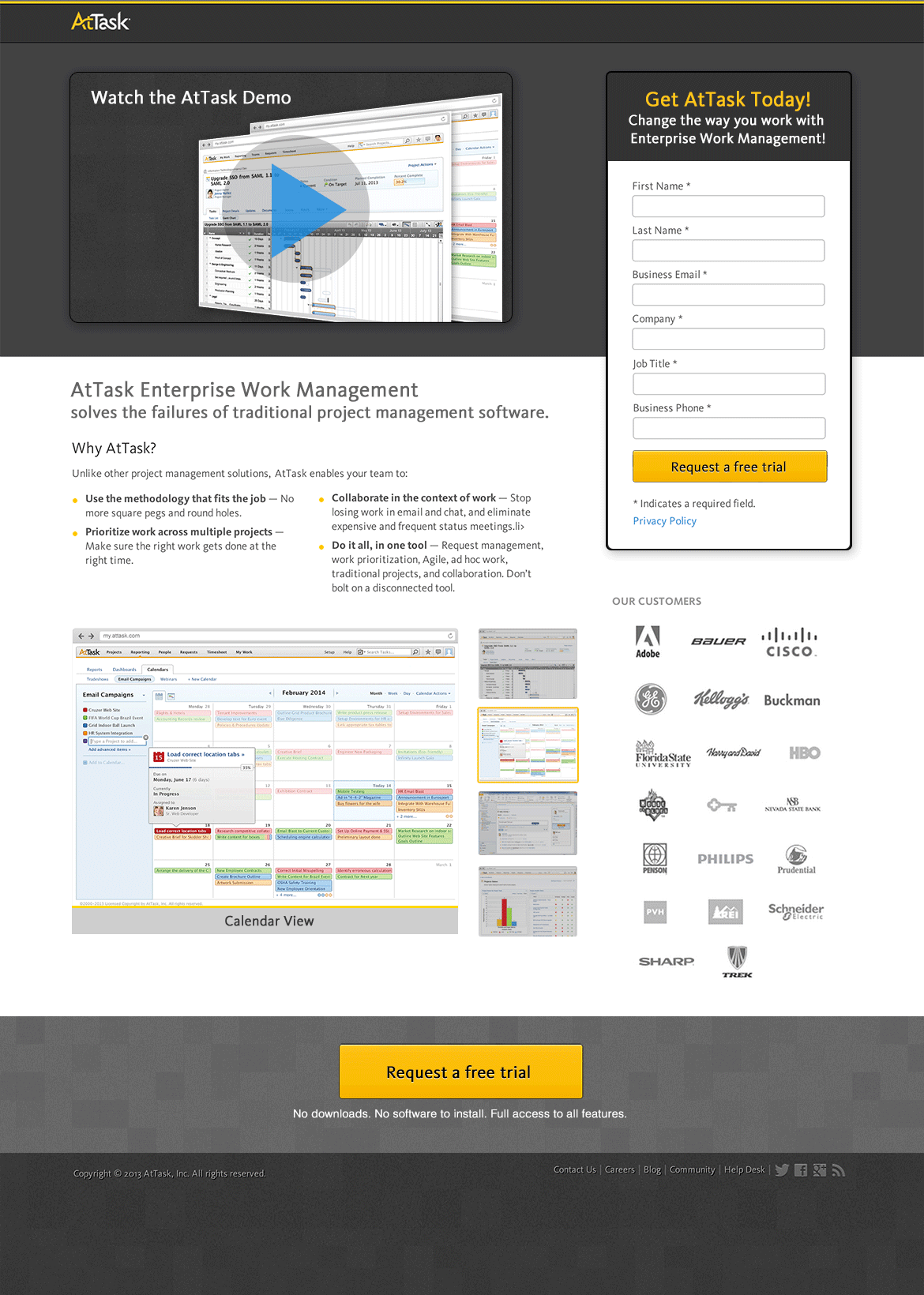Viewport: 924px width, 1295px height.
Task: Click the Kellogg's customer logo
Action: click(721, 699)
